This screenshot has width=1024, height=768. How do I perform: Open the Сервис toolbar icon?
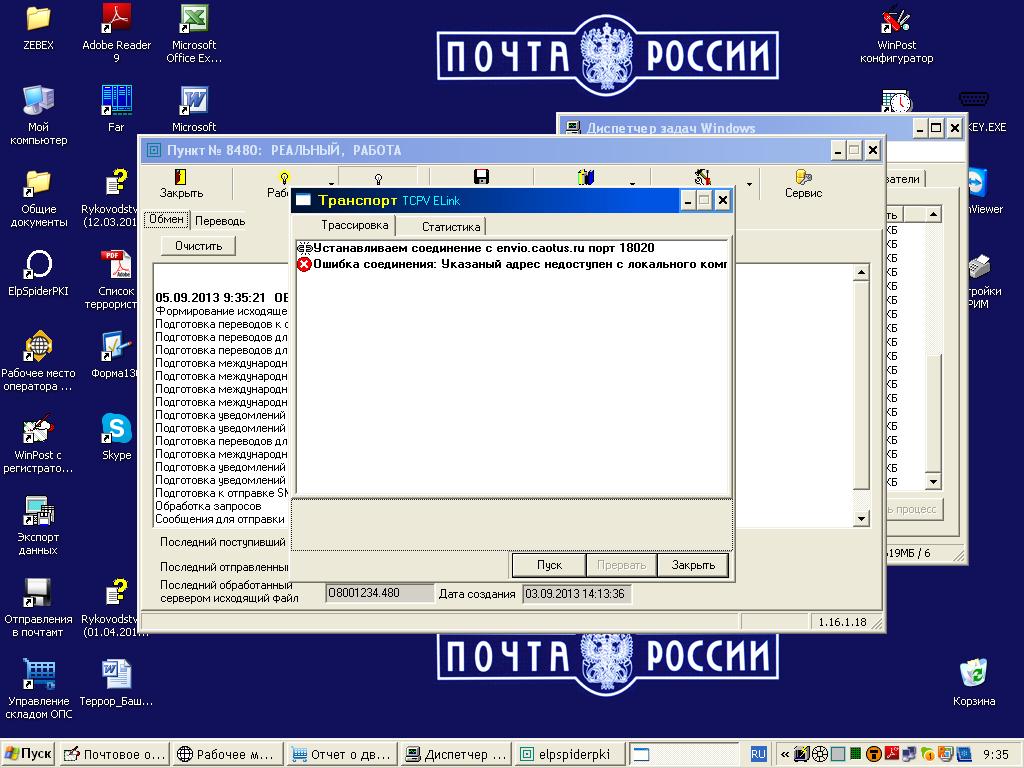pyautogui.click(x=803, y=177)
